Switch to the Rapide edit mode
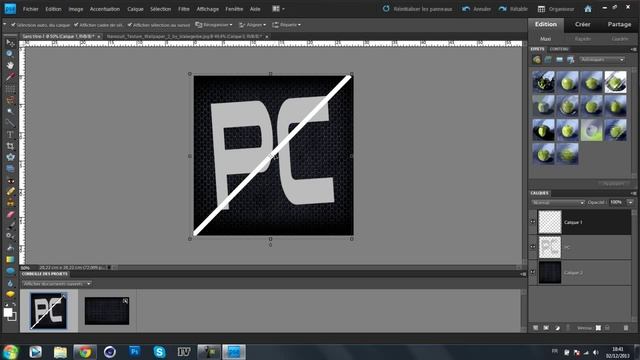Viewport: 640px width, 360px height. point(583,39)
